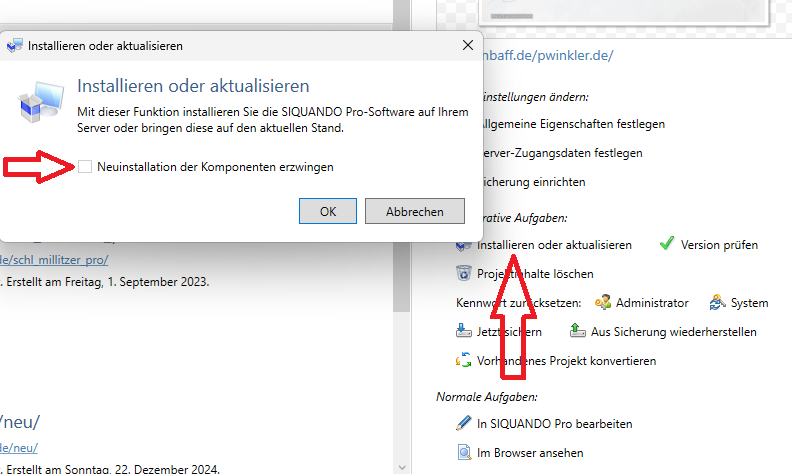The height and width of the screenshot is (474, 792).
Task: Click the trash bin 'Projektinhalte löschen' icon
Action: [463, 273]
